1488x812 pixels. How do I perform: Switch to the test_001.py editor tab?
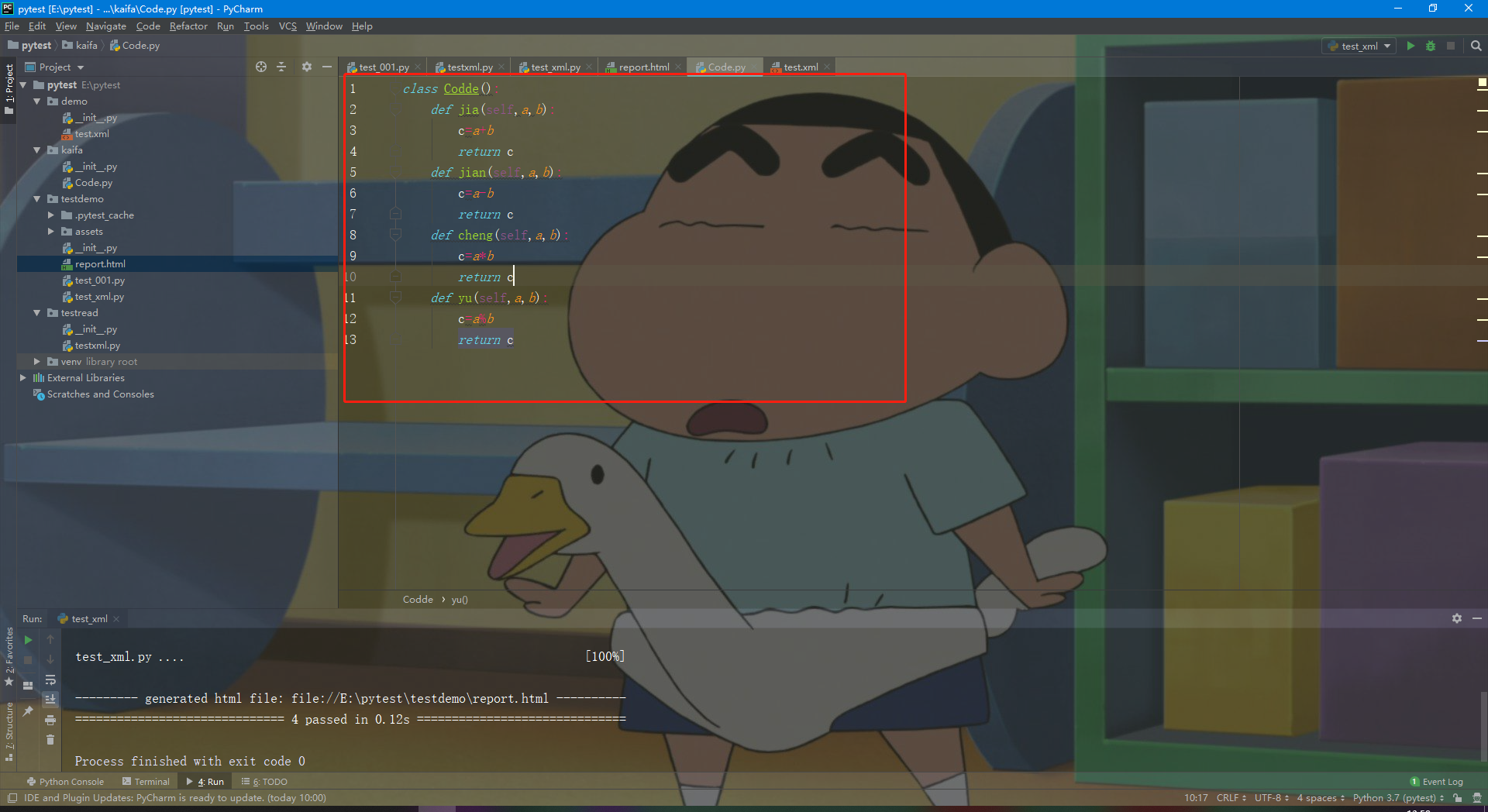[x=383, y=67]
